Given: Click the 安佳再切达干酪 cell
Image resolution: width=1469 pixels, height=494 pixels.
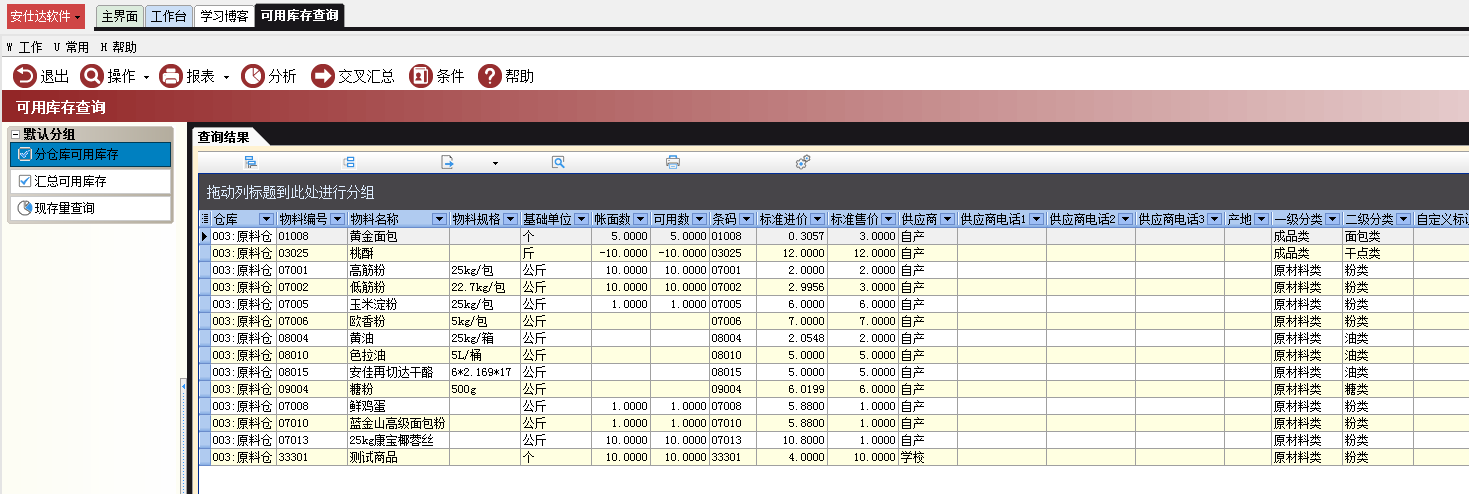Looking at the screenshot, I should pyautogui.click(x=398, y=372).
